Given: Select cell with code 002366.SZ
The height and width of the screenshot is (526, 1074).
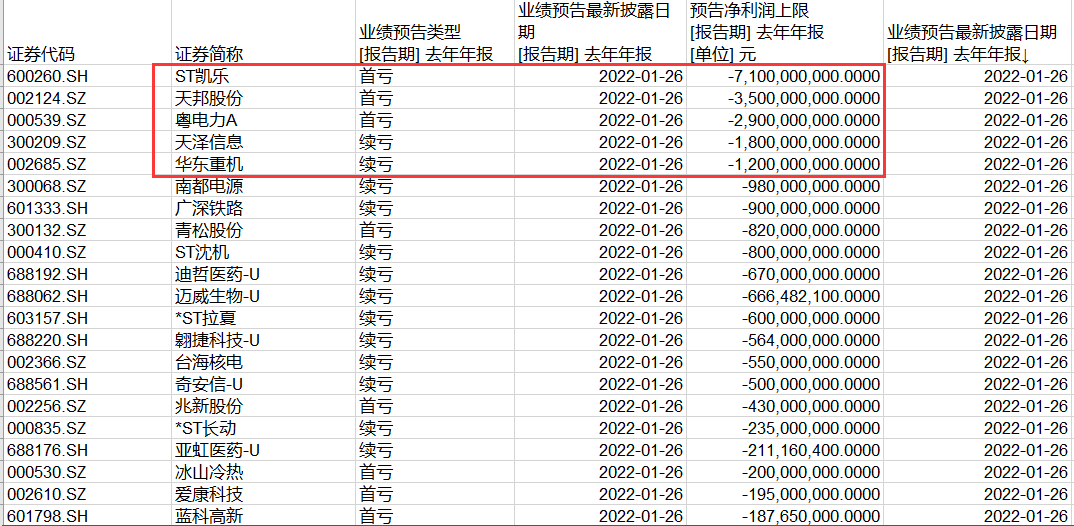Looking at the screenshot, I should pos(87,362).
